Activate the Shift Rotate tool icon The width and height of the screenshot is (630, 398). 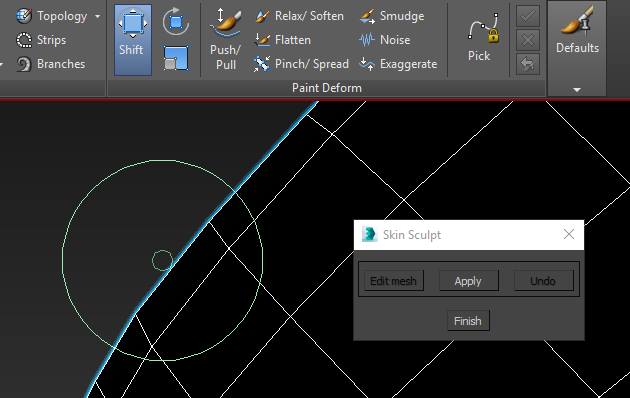click(x=176, y=21)
